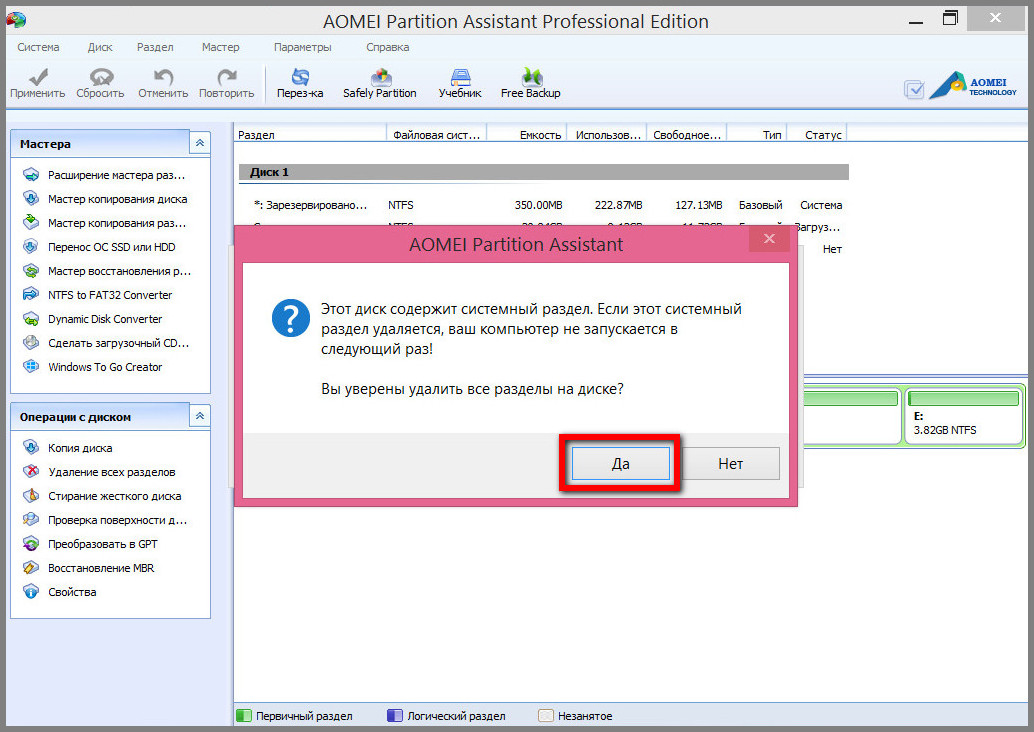Screen dimensions: 1034x732
Task: Click the 350.00MB capacity value
Action: [539, 205]
